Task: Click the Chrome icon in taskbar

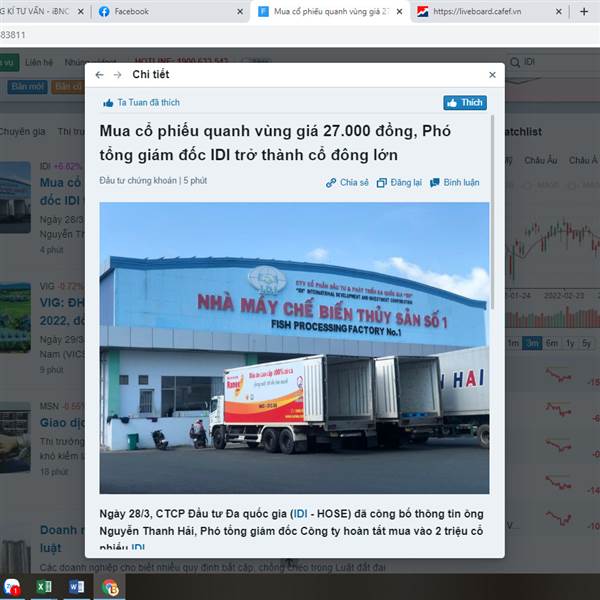Action: tap(110, 587)
